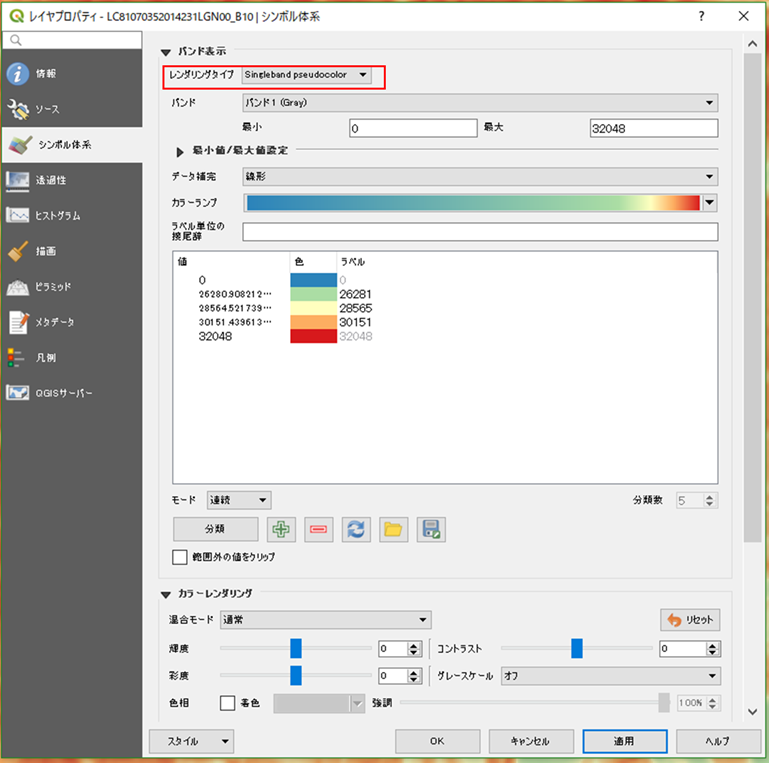Toggle 範囲外の値をクリップ checkbox
The height and width of the screenshot is (763, 769).
point(179,557)
